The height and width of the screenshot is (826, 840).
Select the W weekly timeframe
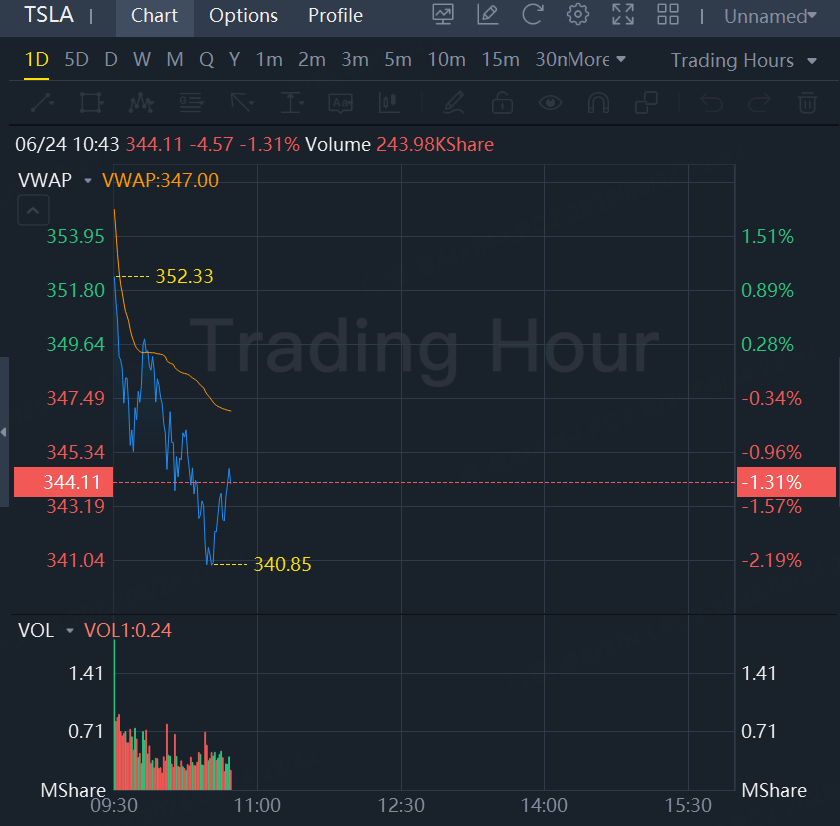coord(142,59)
